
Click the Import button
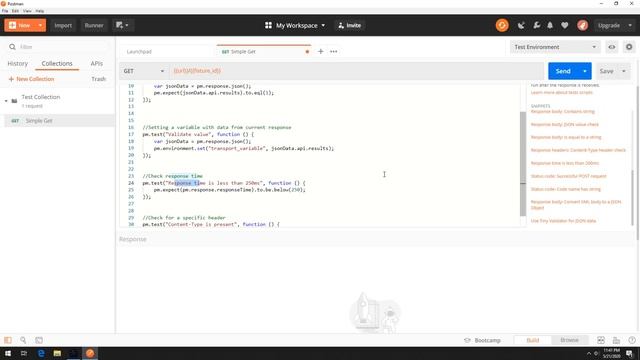click(63, 25)
